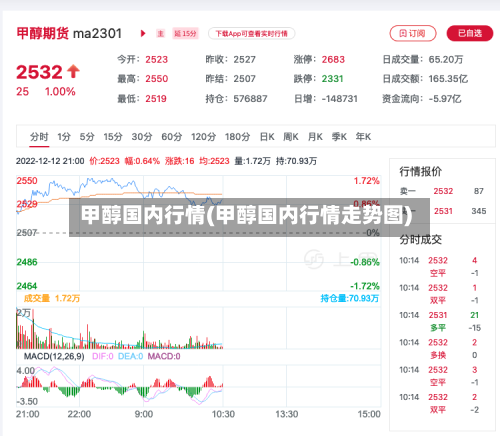The height and width of the screenshot is (436, 500).
Task: Click the 最低 value 2519
Action: click(156, 99)
